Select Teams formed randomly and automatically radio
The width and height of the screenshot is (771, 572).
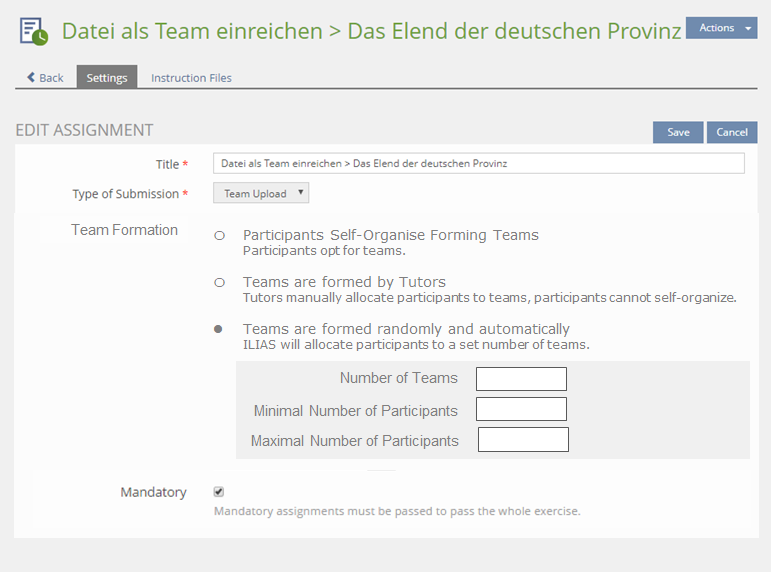tap(219, 330)
